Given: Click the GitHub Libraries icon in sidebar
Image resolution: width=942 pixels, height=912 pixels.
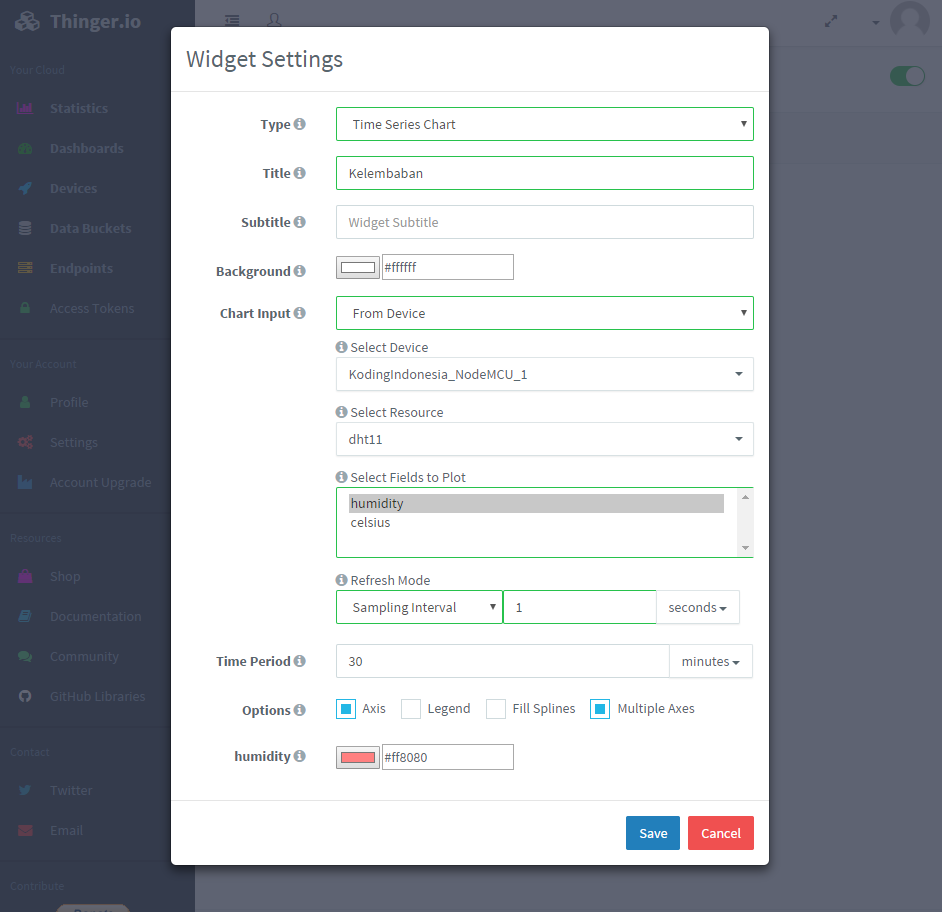Looking at the screenshot, I should [x=25, y=696].
